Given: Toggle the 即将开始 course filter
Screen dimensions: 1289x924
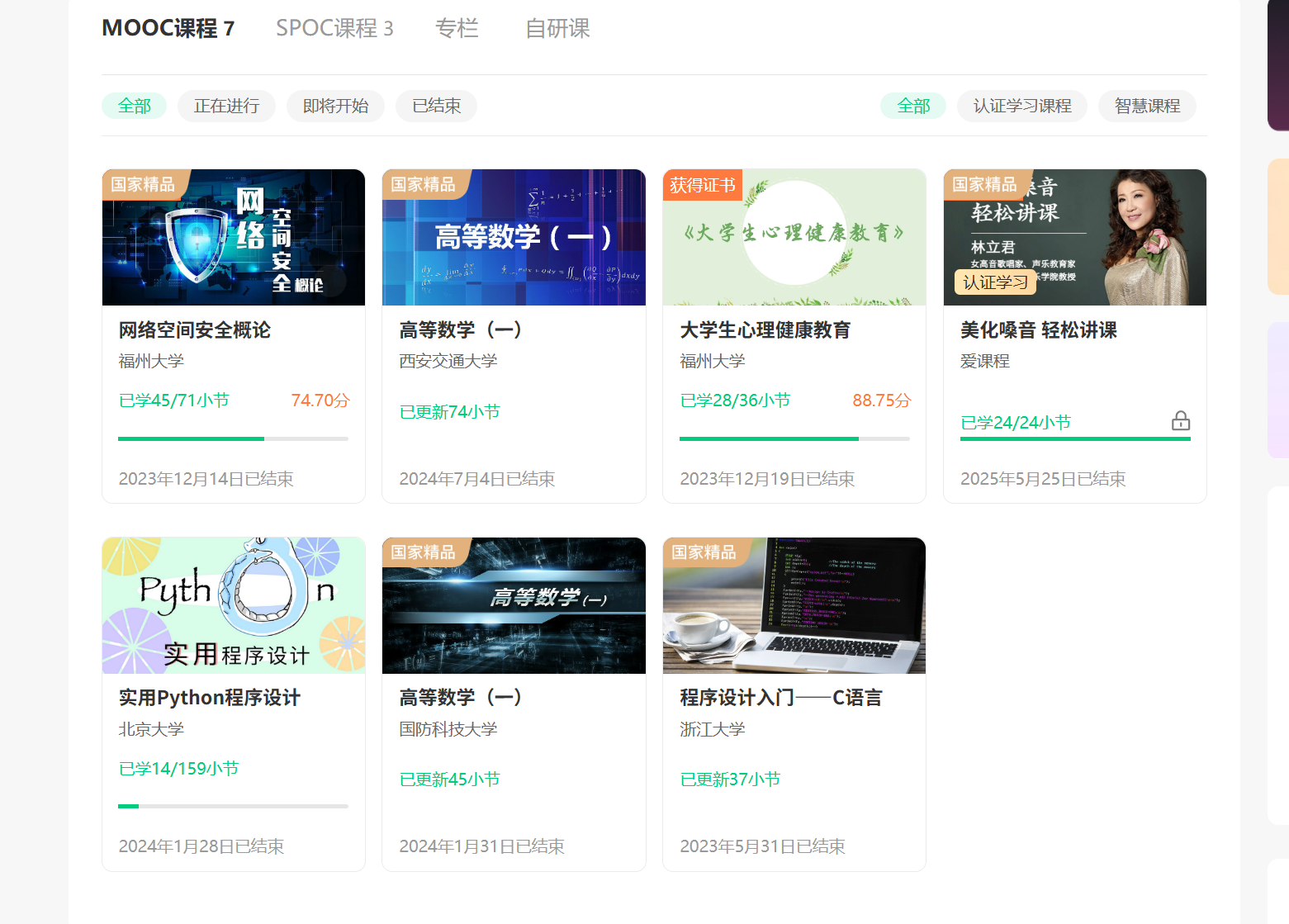Looking at the screenshot, I should [x=335, y=106].
